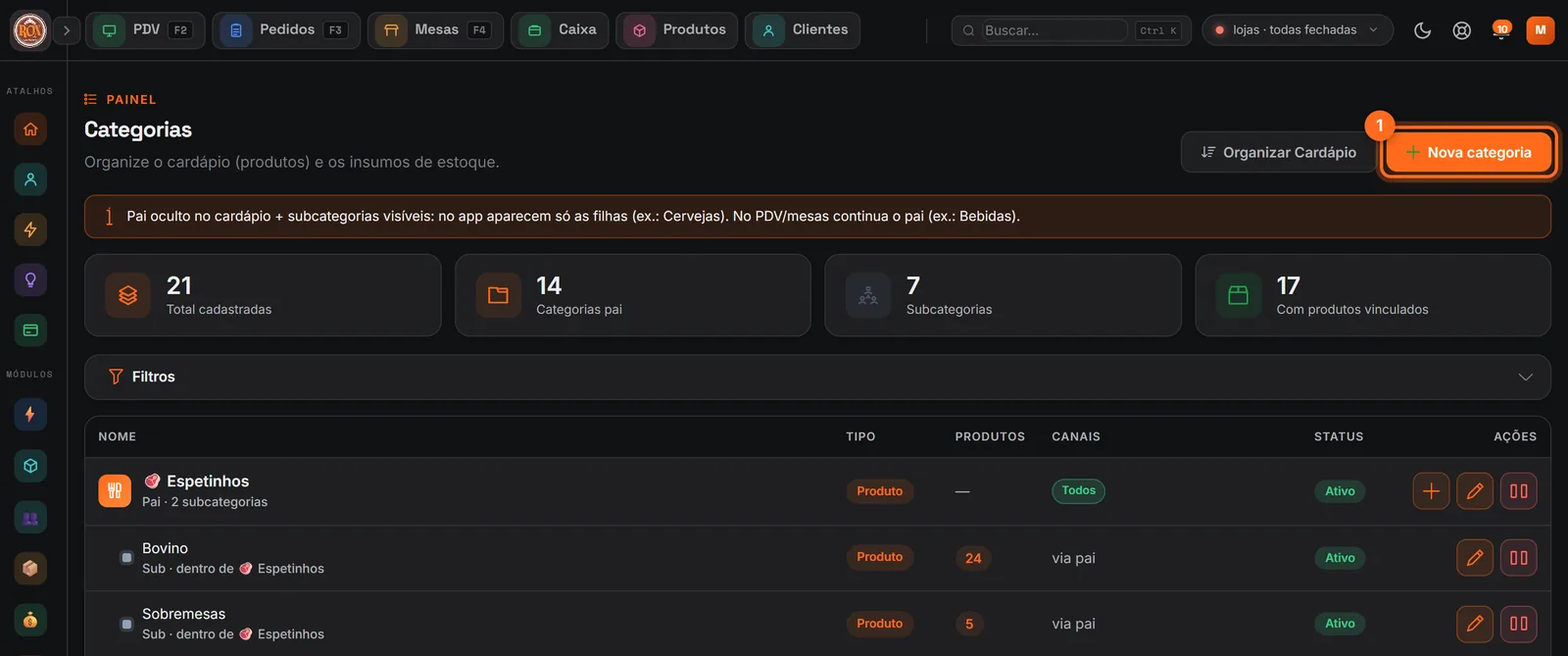Click the Todos channel badge for Espetinhos
This screenshot has height=656, width=1568.
pyautogui.click(x=1078, y=491)
